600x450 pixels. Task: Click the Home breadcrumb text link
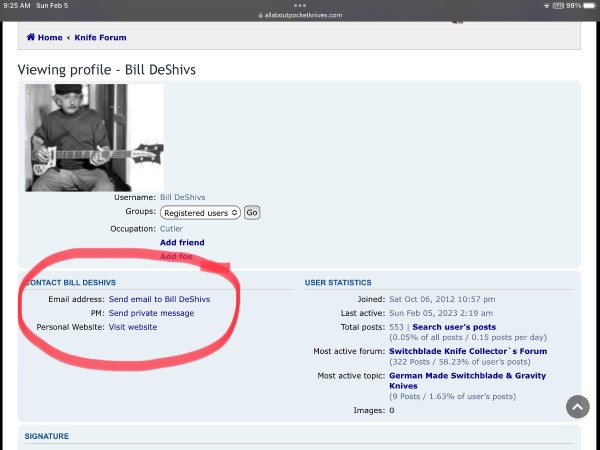coord(50,38)
